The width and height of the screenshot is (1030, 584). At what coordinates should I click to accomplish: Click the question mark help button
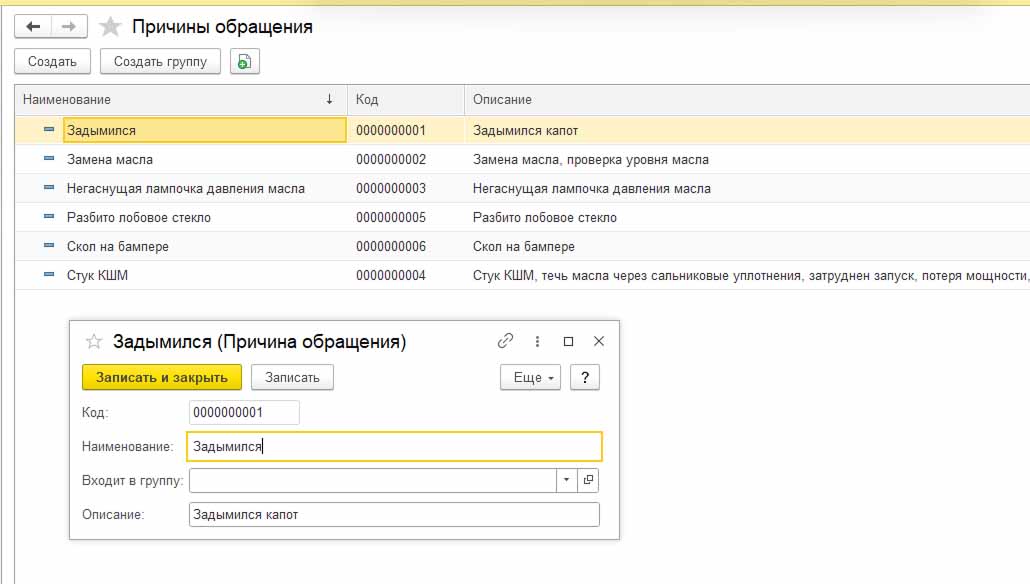[584, 377]
